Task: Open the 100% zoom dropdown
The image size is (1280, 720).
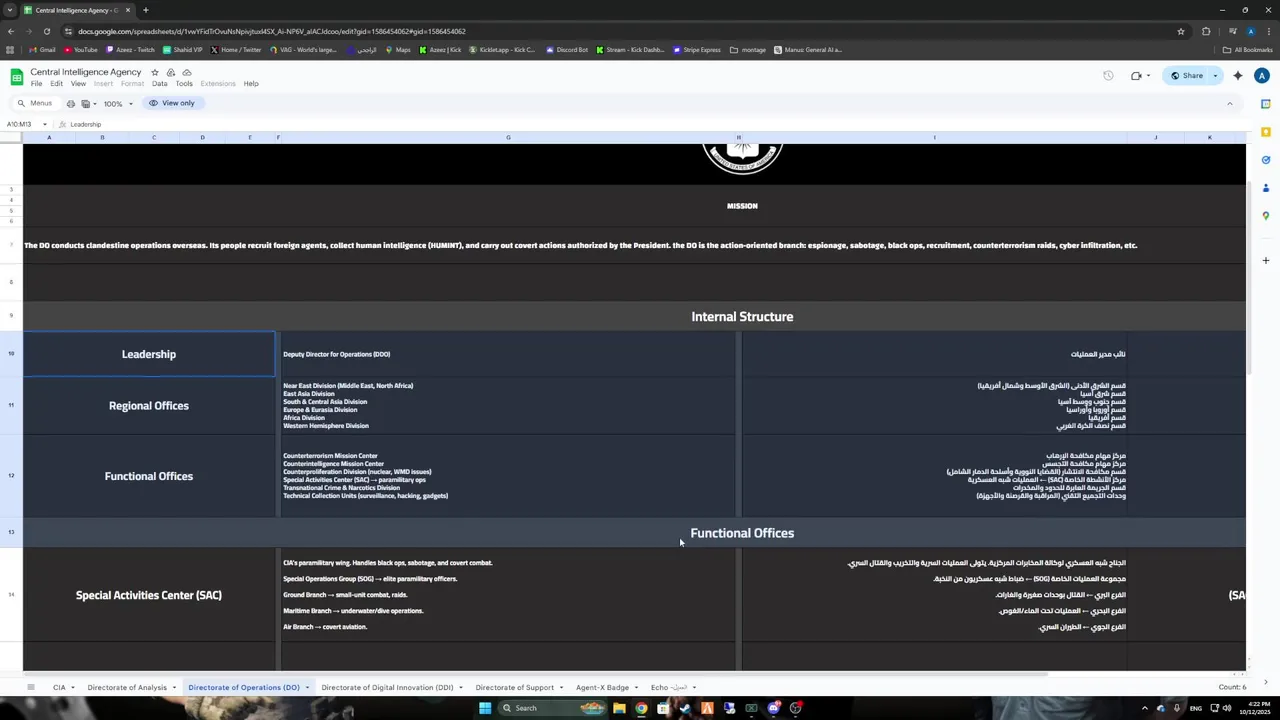Action: coord(118,104)
